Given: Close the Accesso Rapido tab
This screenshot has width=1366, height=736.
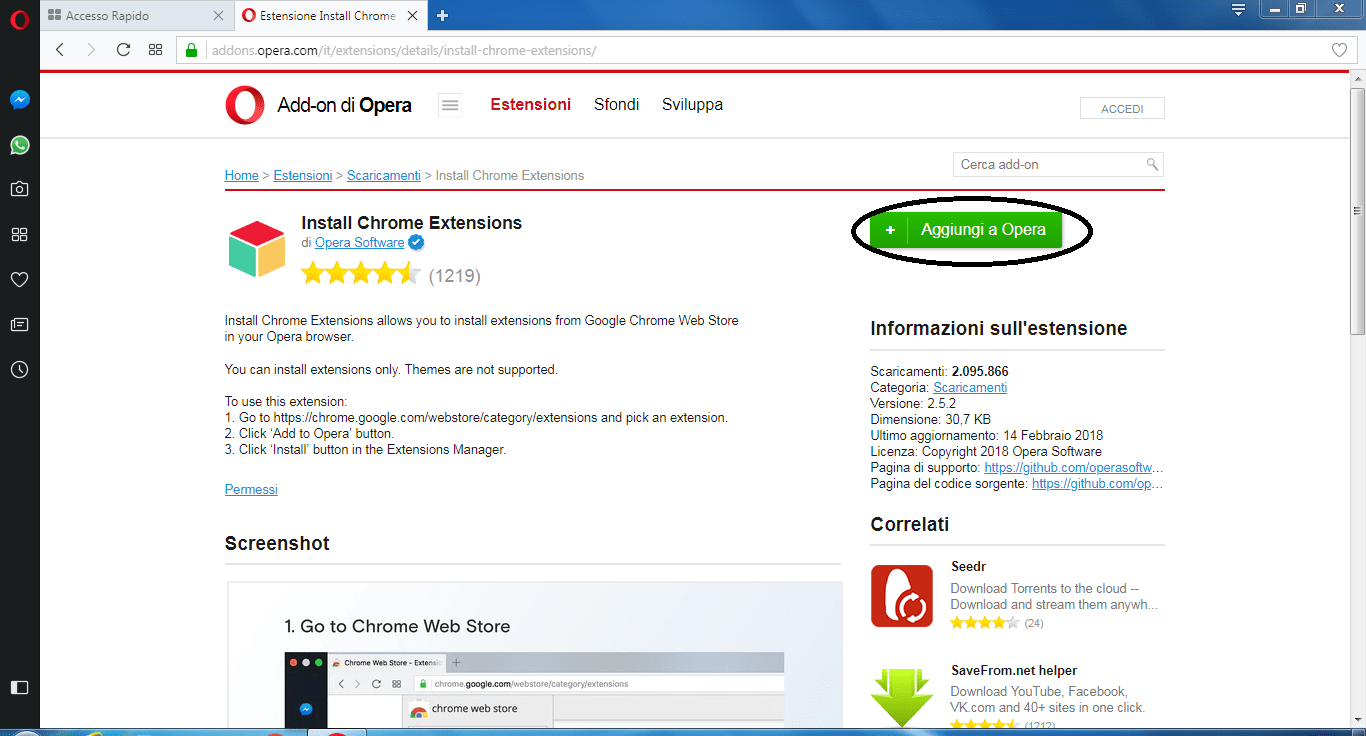Looking at the screenshot, I should coord(219,16).
